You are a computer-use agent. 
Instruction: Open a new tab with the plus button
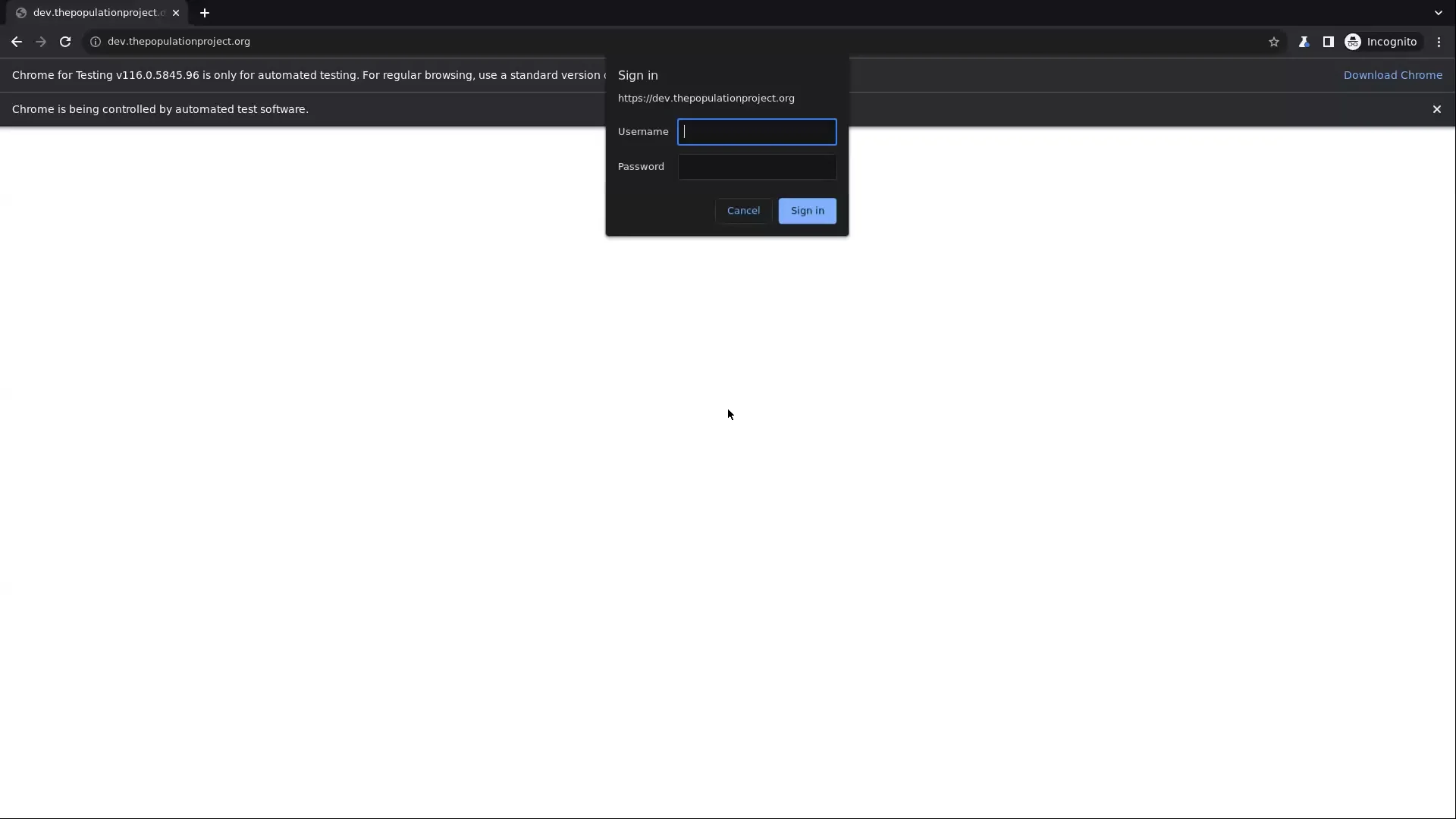tap(205, 13)
